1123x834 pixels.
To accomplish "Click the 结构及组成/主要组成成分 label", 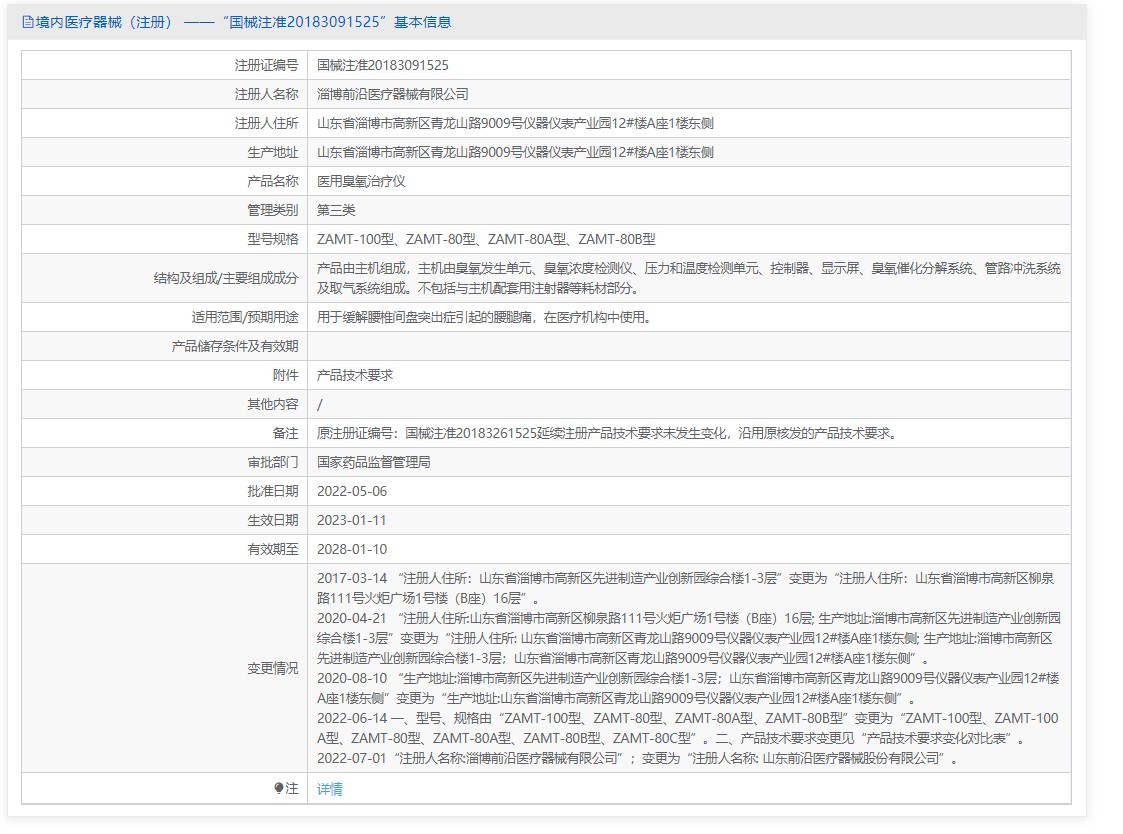I will pos(226,278).
